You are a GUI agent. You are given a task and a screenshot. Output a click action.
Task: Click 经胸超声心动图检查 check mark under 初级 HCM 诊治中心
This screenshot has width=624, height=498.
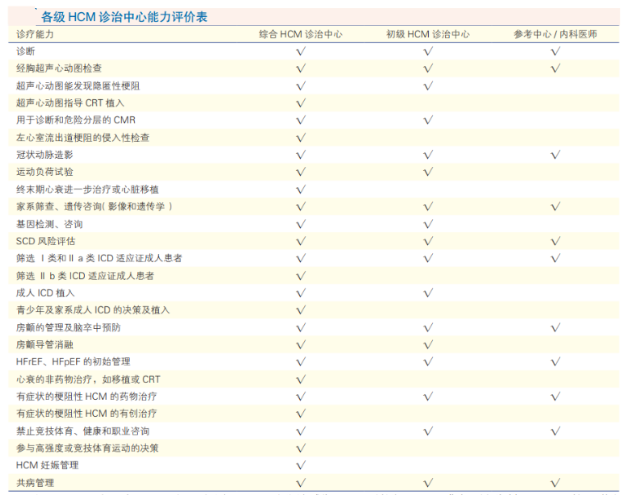click(x=428, y=68)
